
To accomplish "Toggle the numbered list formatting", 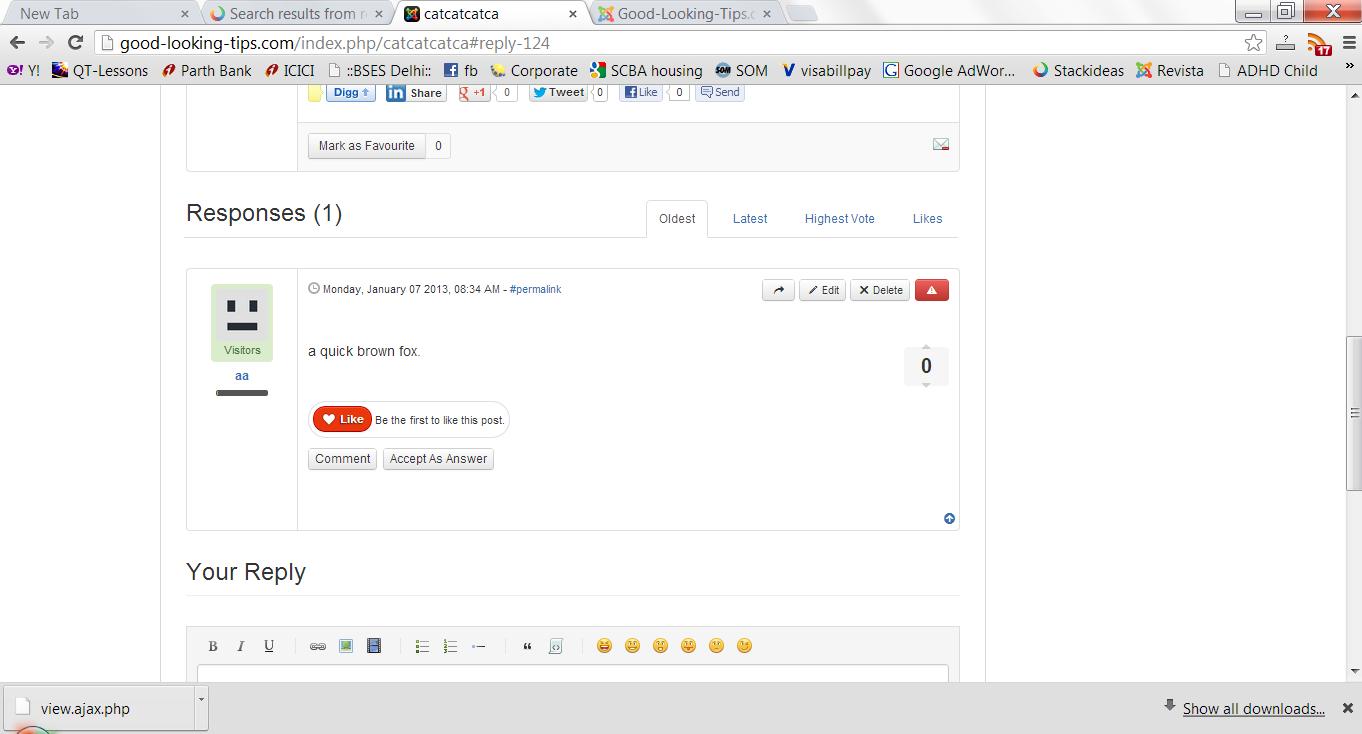I will (450, 645).
